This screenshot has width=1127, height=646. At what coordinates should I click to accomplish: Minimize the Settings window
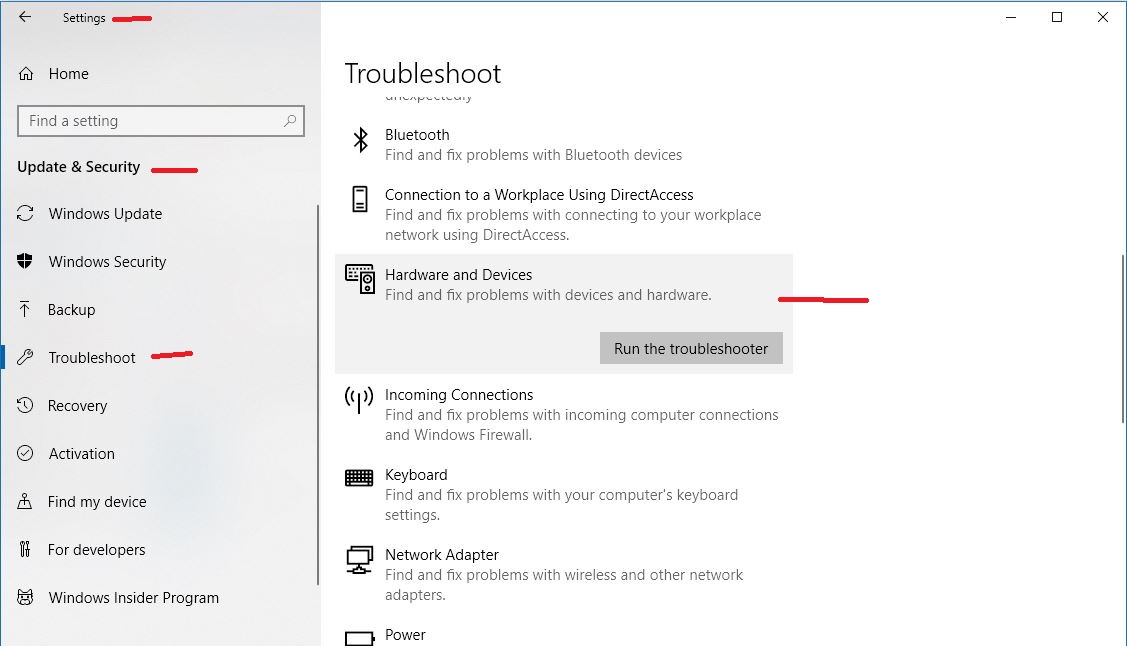1011,17
